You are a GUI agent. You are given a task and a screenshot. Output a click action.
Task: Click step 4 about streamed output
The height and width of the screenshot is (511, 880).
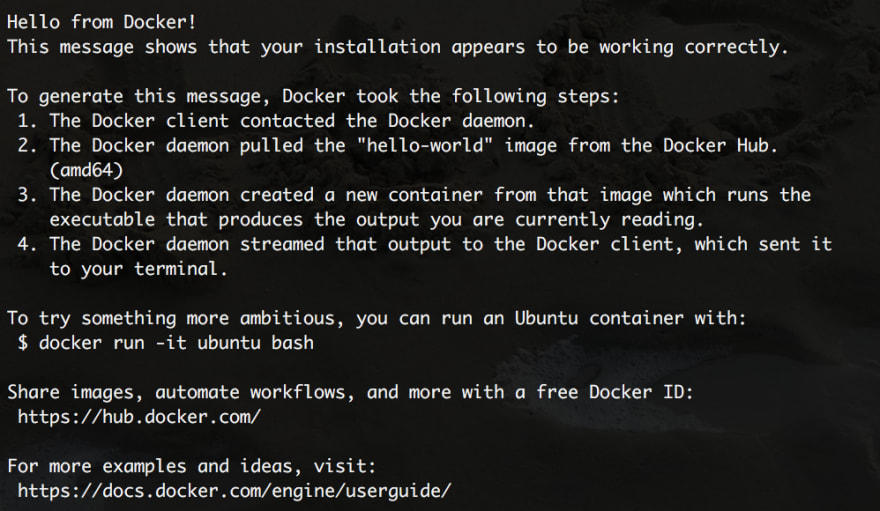click(424, 244)
